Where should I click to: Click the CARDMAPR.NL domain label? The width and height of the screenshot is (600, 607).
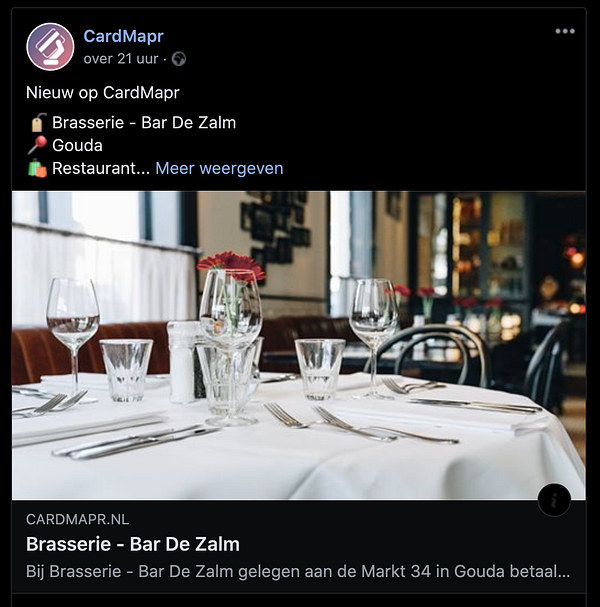click(x=77, y=520)
